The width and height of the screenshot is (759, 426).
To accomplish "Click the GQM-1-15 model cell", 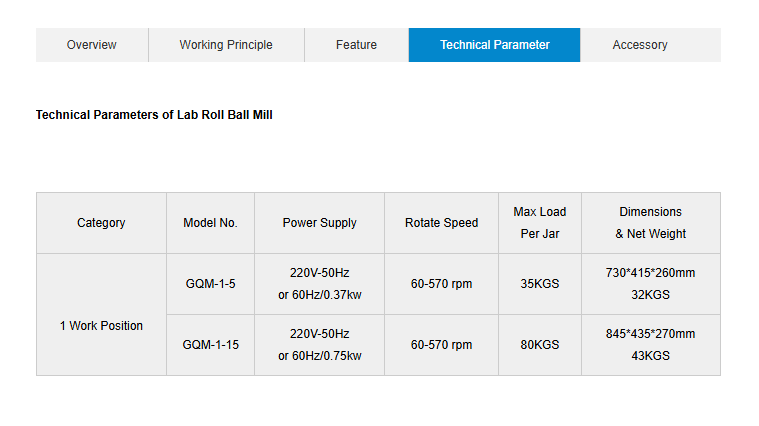I will (210, 345).
